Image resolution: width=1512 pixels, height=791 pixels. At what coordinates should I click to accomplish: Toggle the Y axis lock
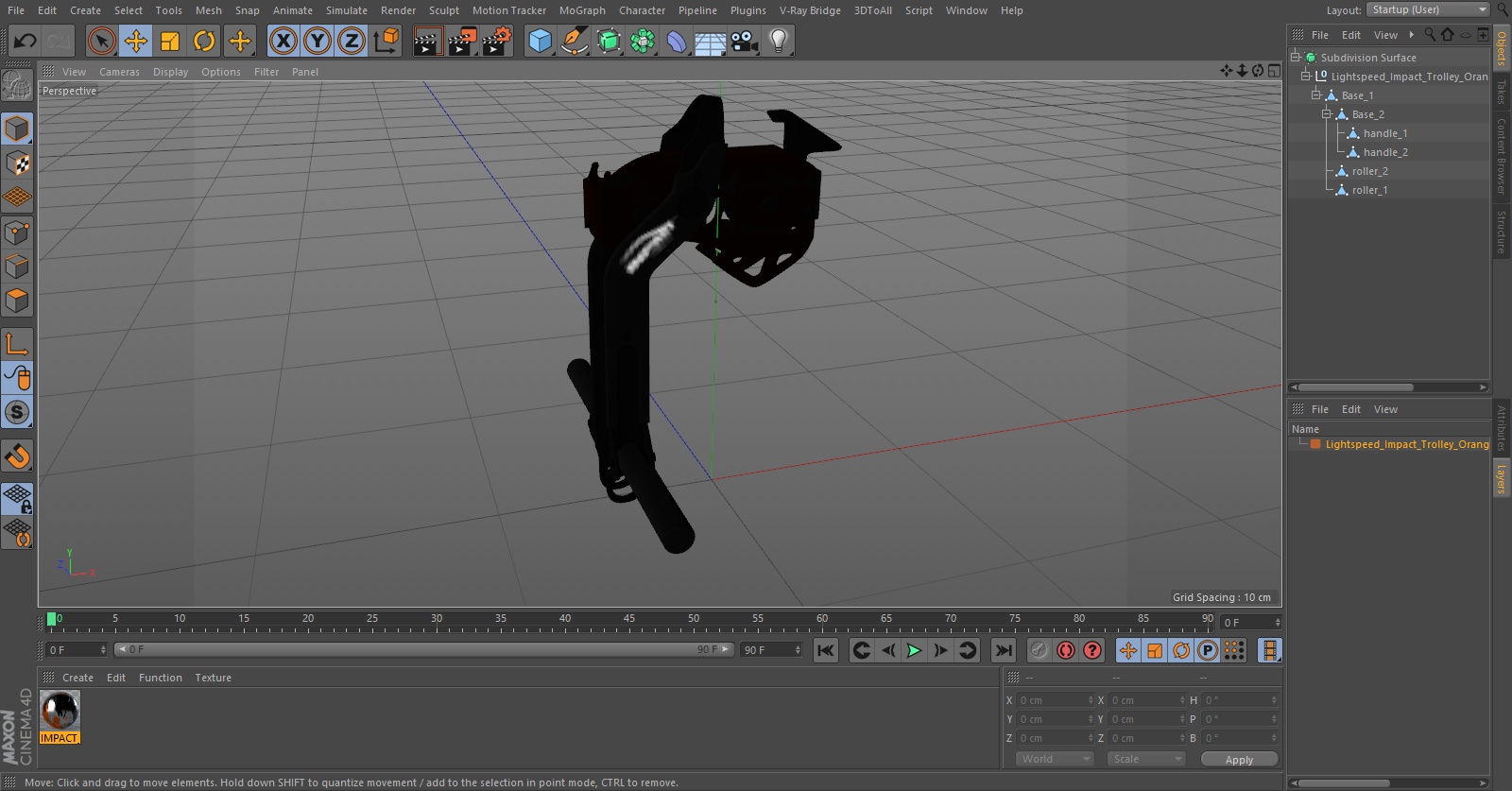click(318, 41)
